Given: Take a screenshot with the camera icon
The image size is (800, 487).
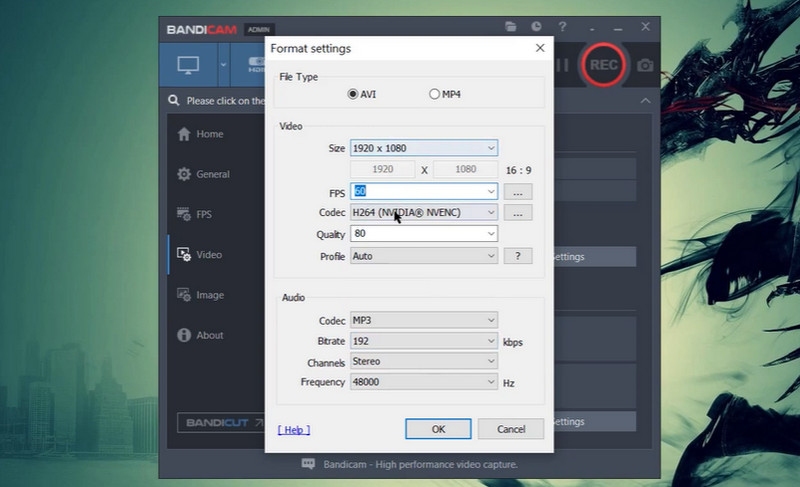Looking at the screenshot, I should [x=645, y=65].
